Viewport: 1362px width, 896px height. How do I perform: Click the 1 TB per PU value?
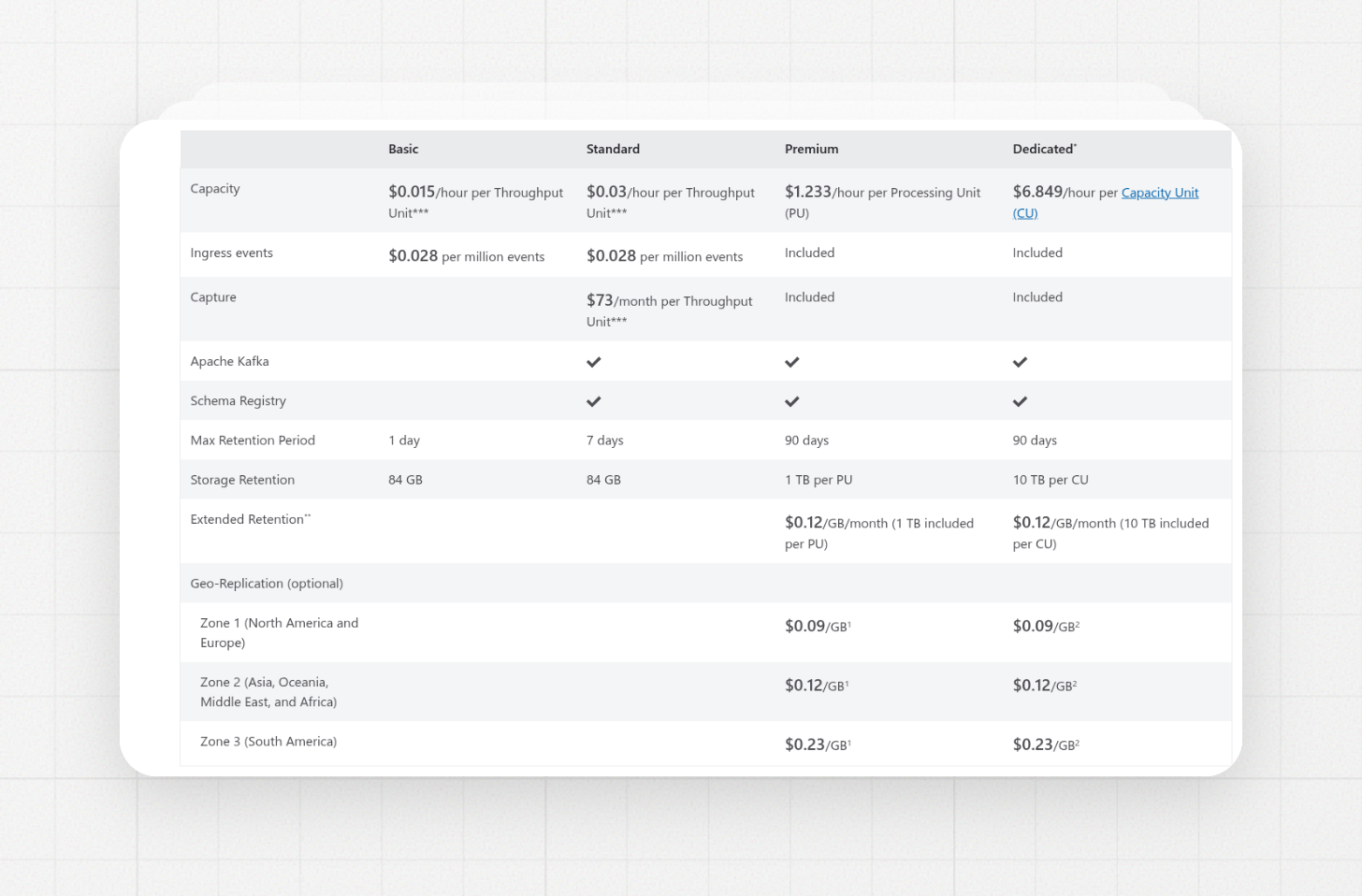click(x=819, y=480)
